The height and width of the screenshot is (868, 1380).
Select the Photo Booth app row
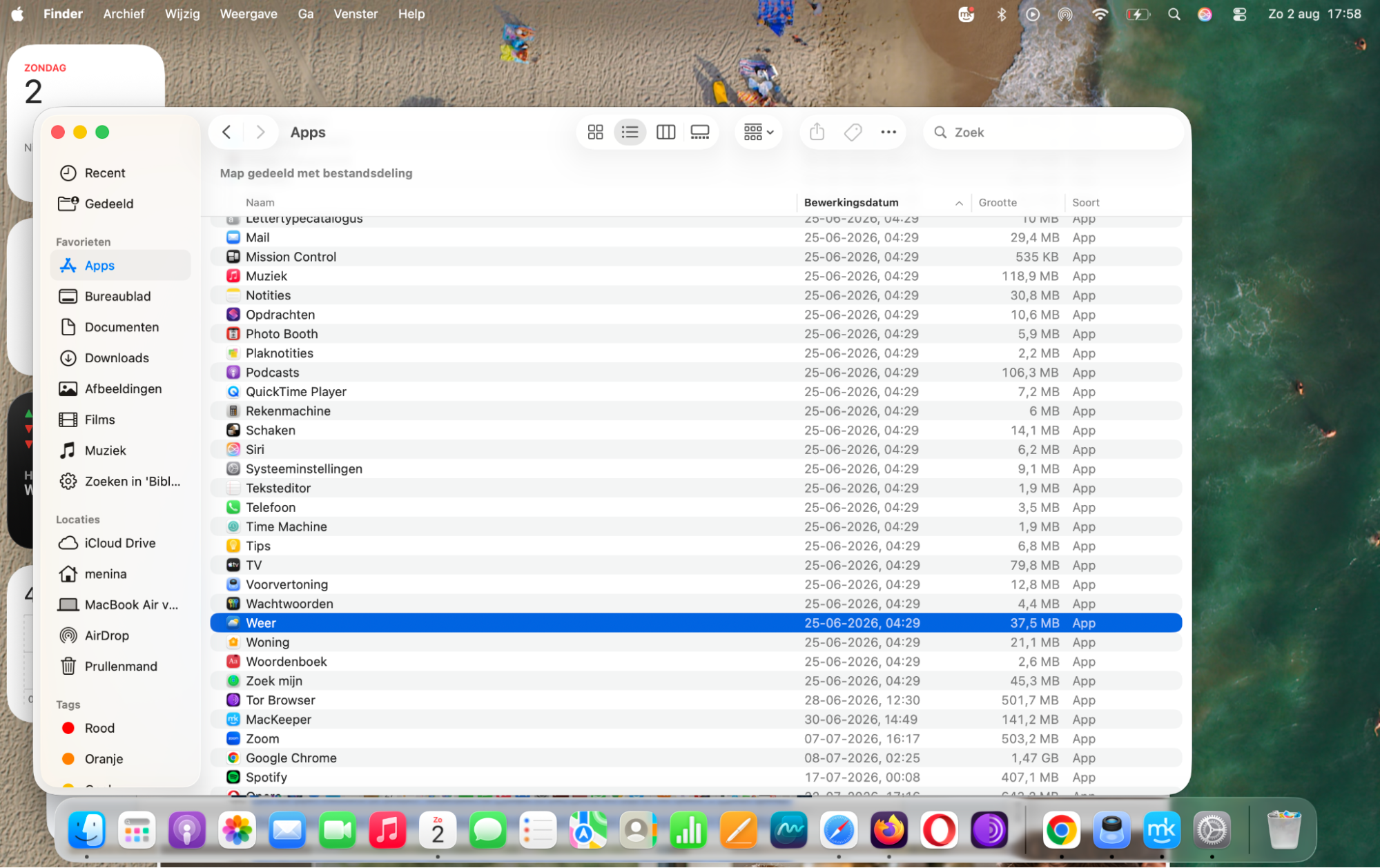[x=696, y=334]
